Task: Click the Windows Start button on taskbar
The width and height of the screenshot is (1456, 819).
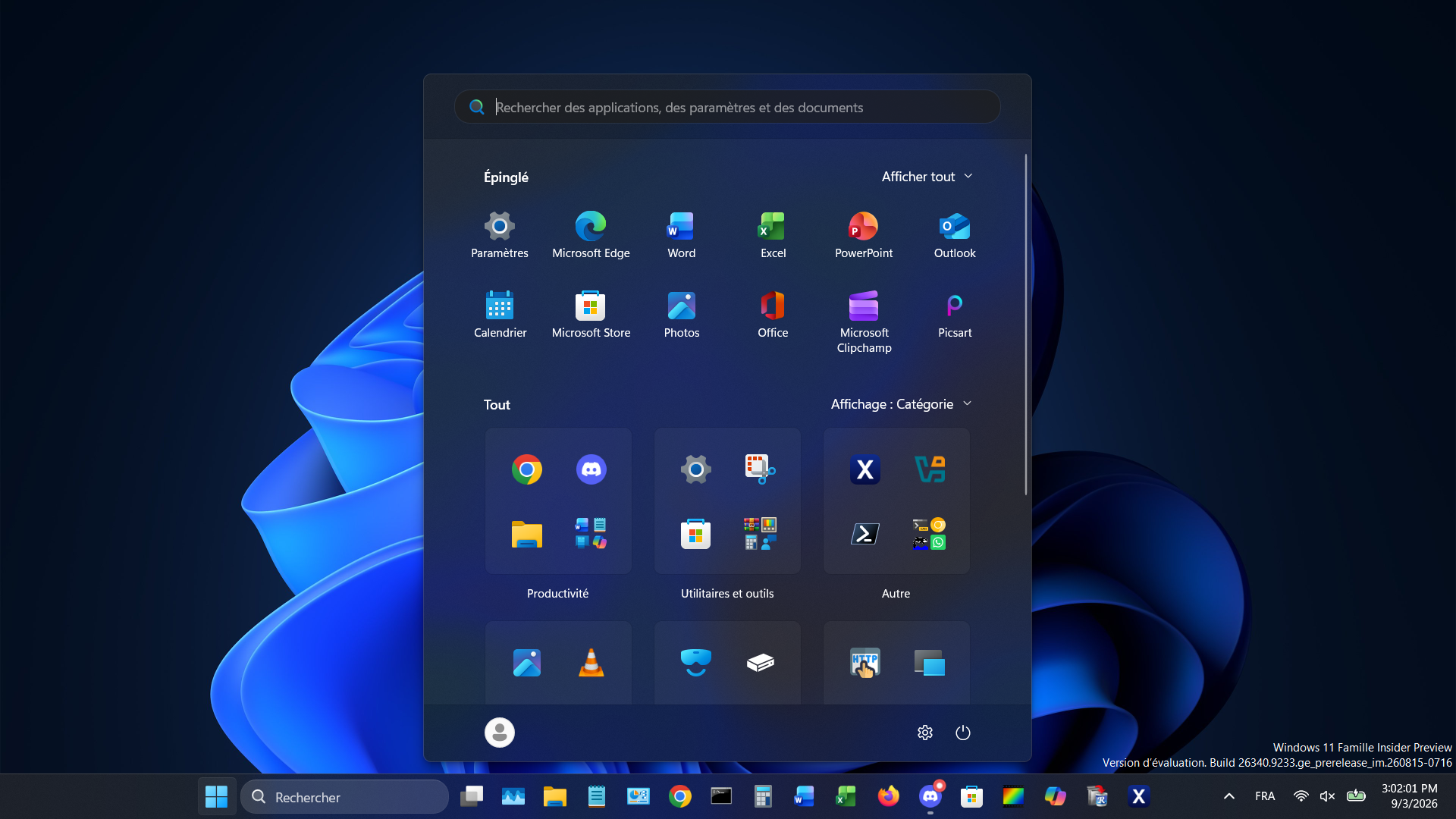Action: (216, 796)
